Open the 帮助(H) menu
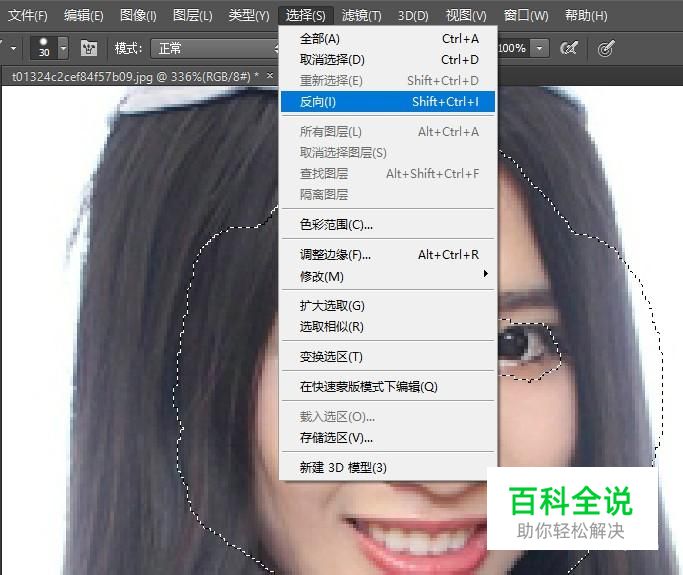 [x=586, y=16]
